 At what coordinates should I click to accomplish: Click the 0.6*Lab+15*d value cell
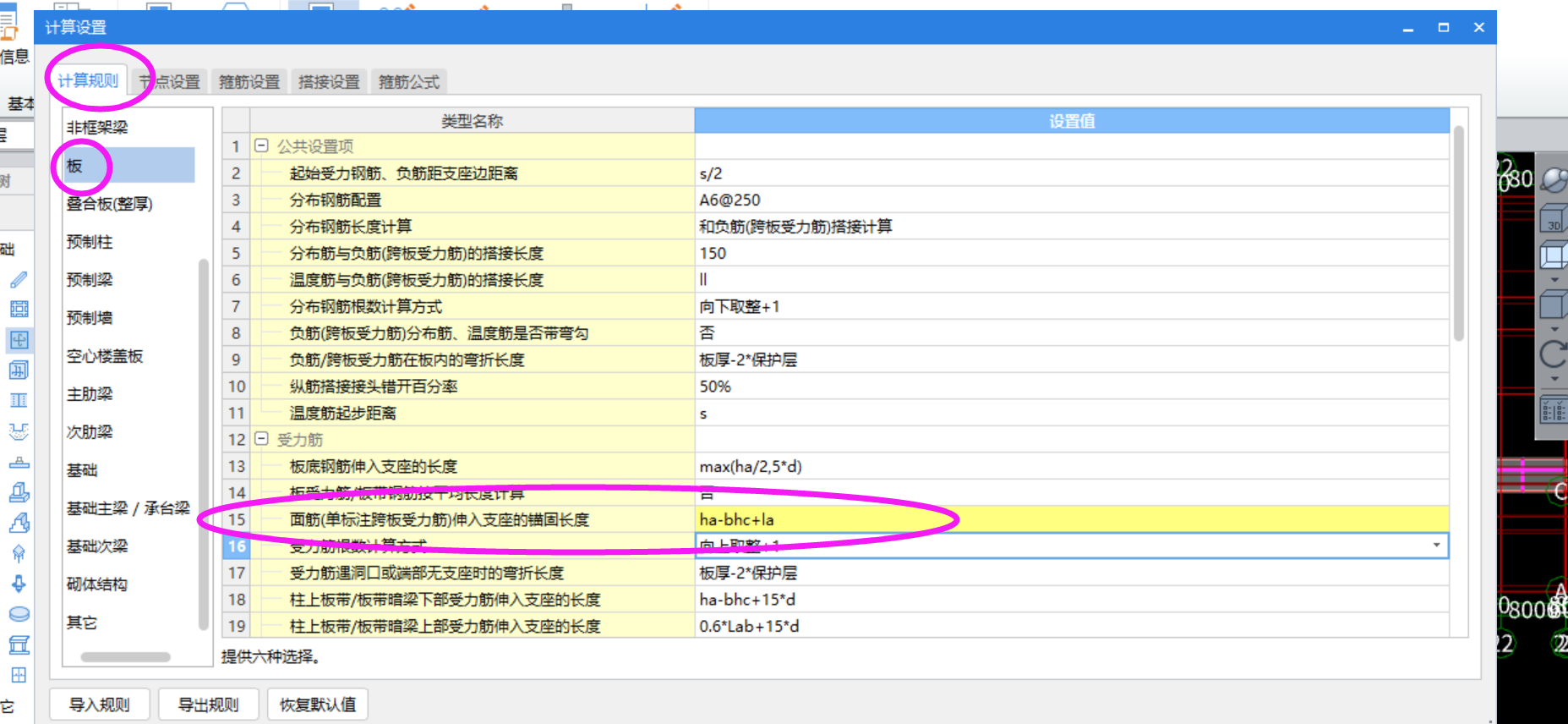tap(1072, 626)
